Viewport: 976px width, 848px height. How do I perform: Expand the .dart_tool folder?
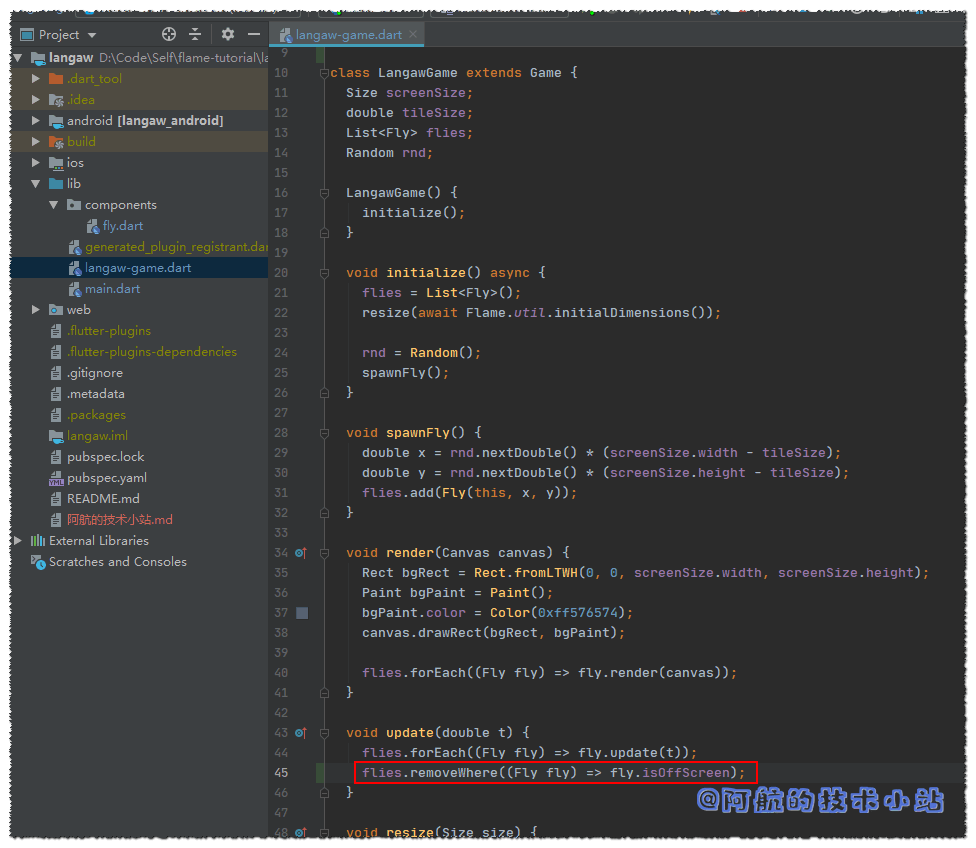[36, 79]
